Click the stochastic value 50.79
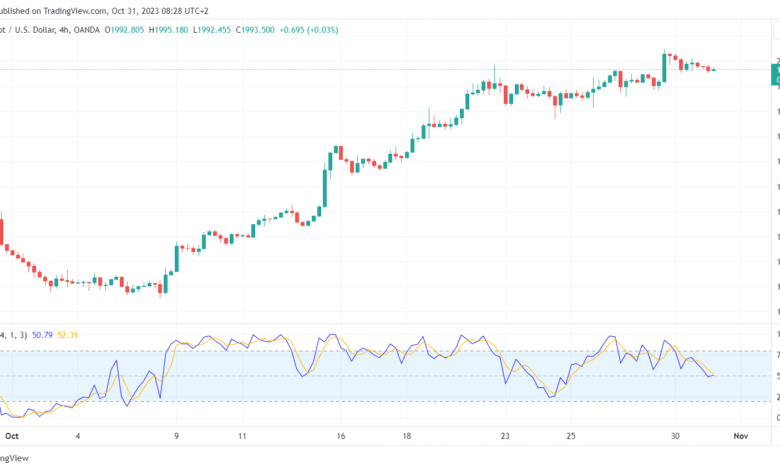 pyautogui.click(x=42, y=335)
